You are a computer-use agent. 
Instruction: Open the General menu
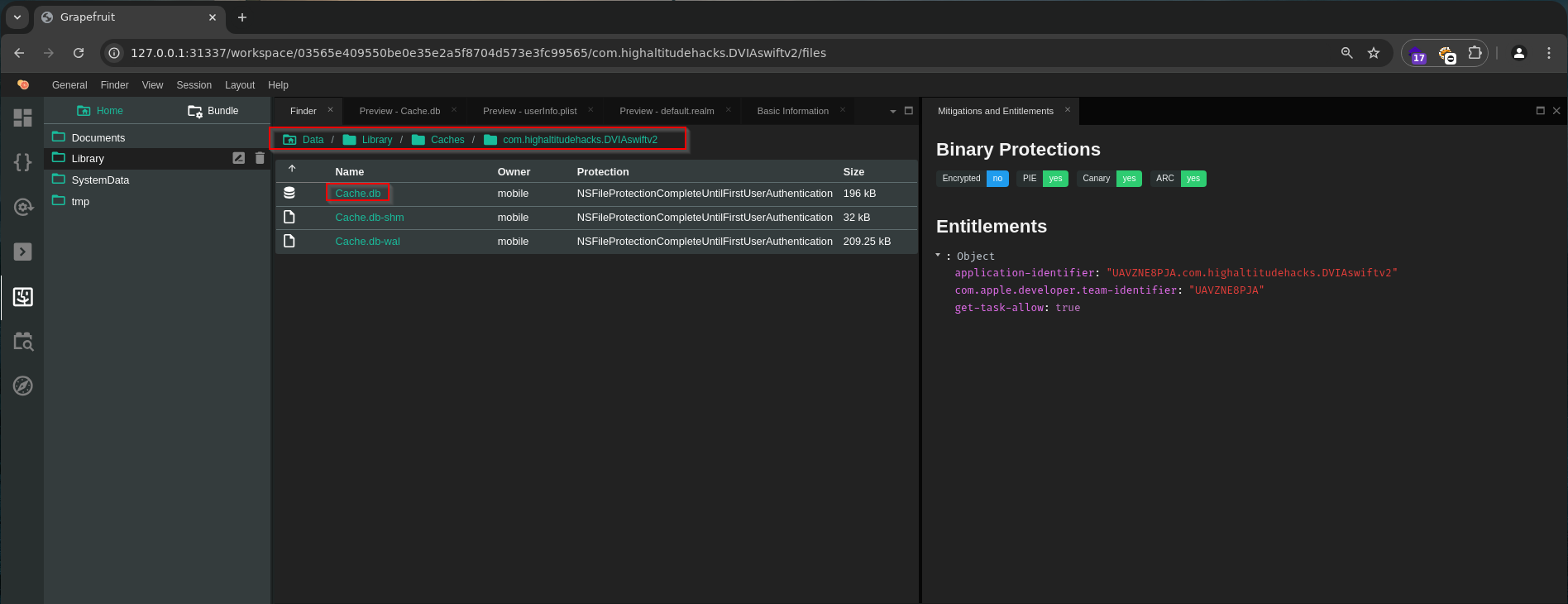69,85
